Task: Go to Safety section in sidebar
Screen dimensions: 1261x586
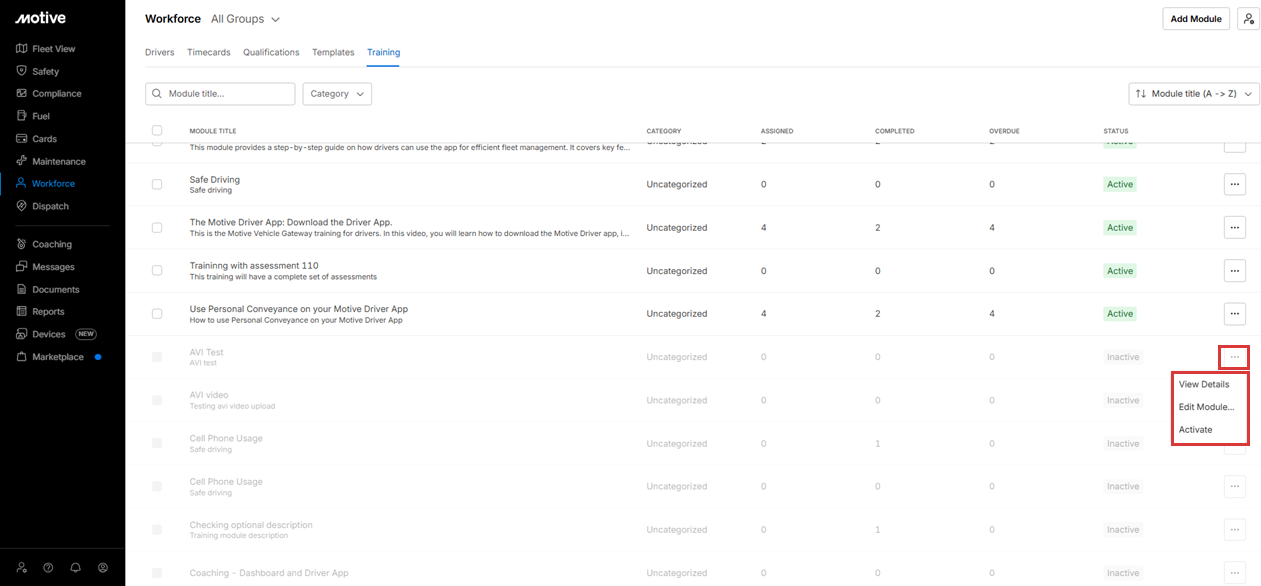Action: pyautogui.click(x=45, y=71)
